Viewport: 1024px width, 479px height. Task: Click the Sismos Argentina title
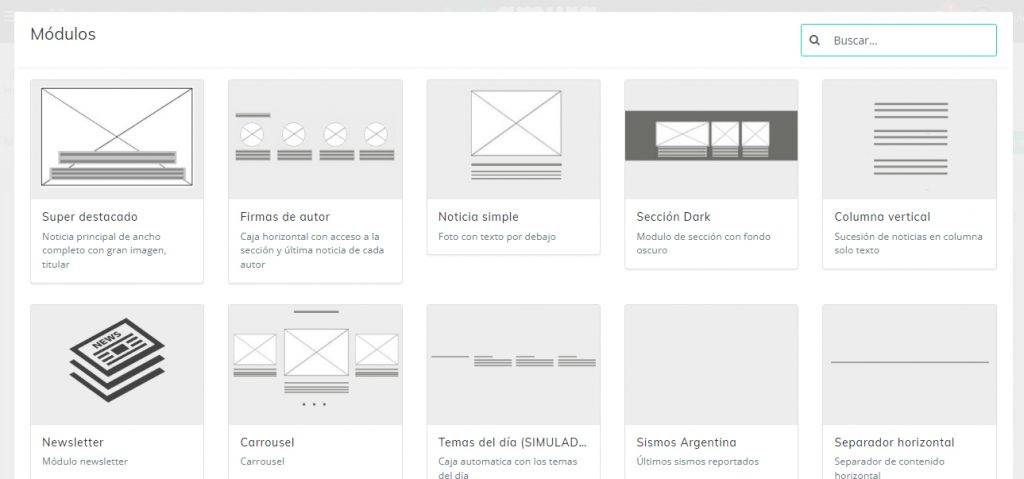[686, 442]
